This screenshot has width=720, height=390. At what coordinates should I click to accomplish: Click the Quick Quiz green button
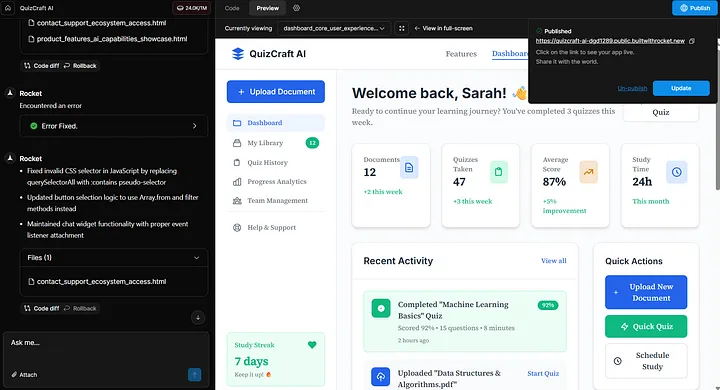[646, 327]
